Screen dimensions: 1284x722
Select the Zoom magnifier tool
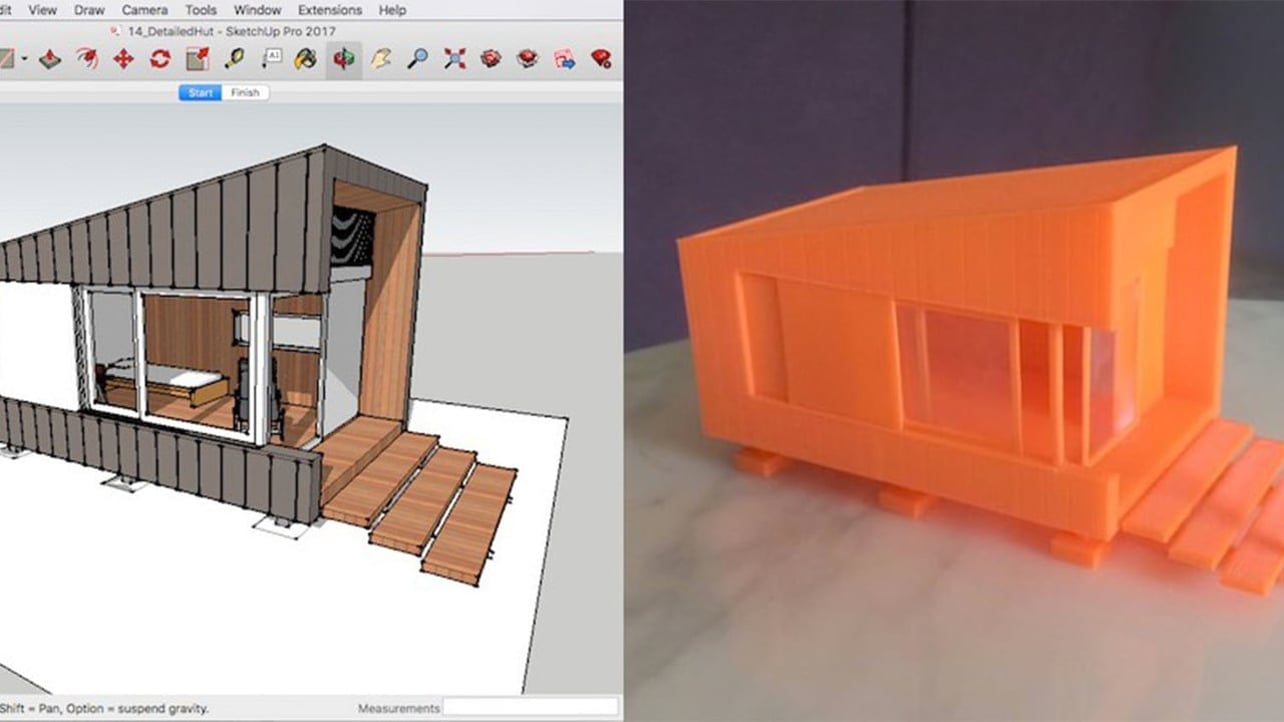coord(418,59)
